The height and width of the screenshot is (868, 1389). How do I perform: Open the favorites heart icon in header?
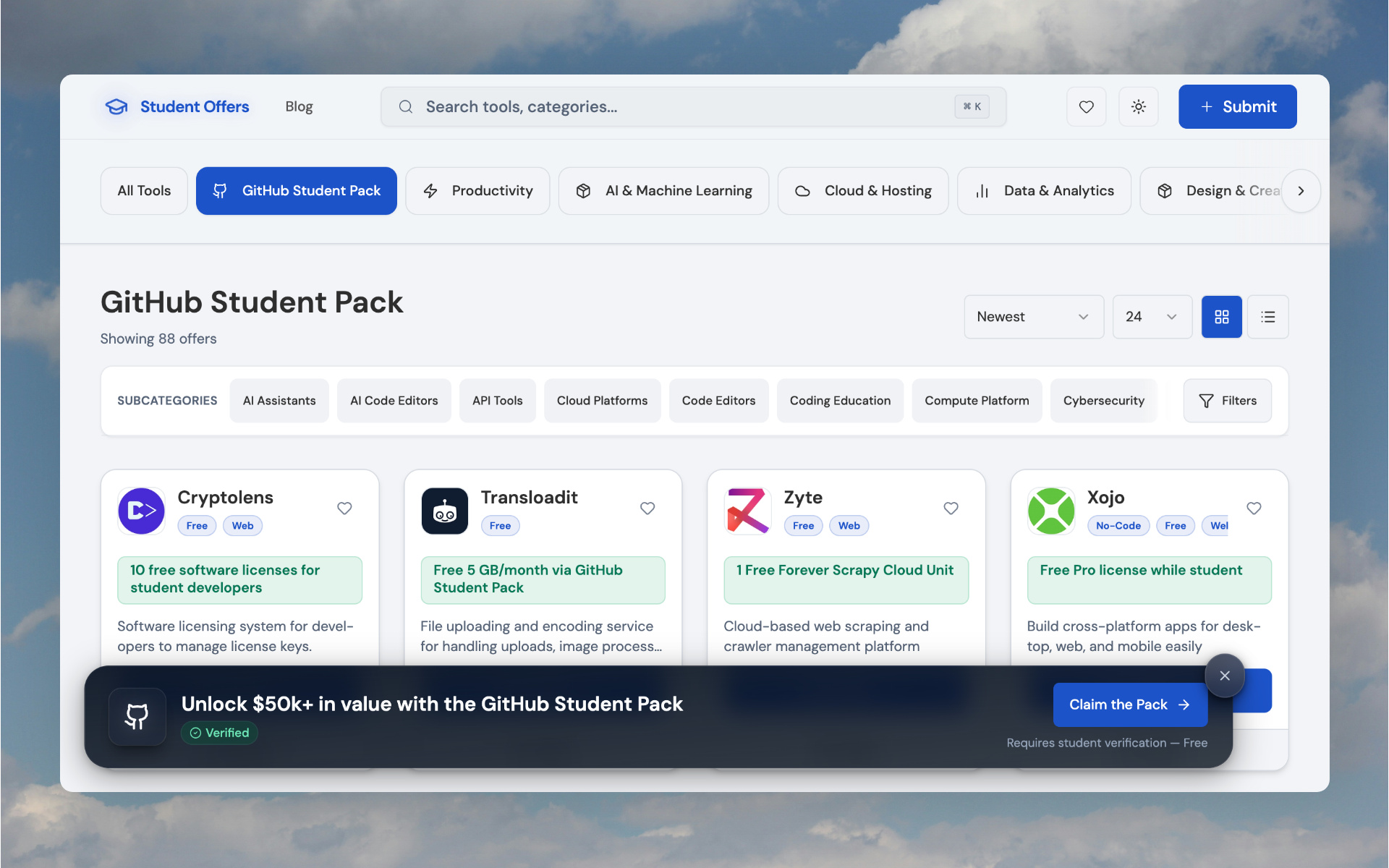tap(1086, 106)
